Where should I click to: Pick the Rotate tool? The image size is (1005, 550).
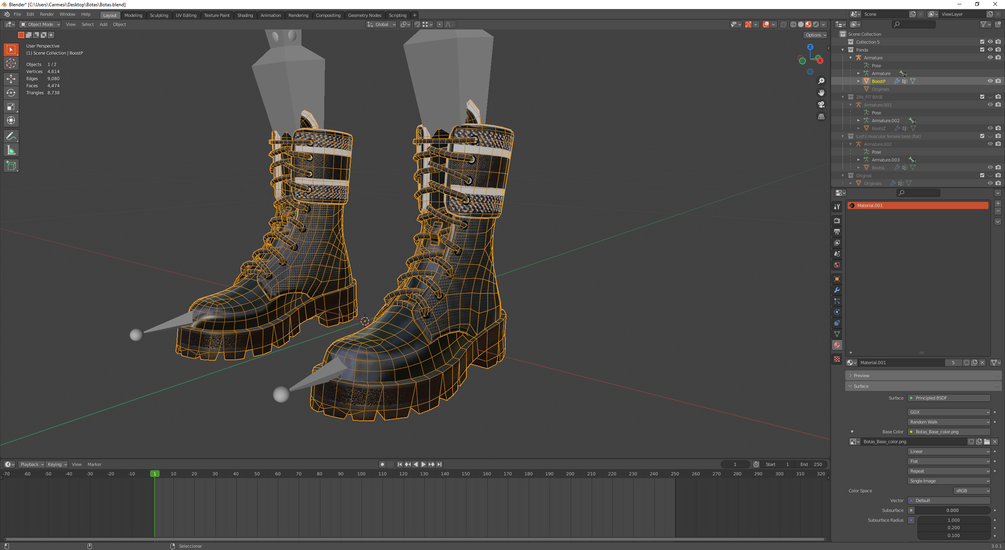click(x=11, y=93)
